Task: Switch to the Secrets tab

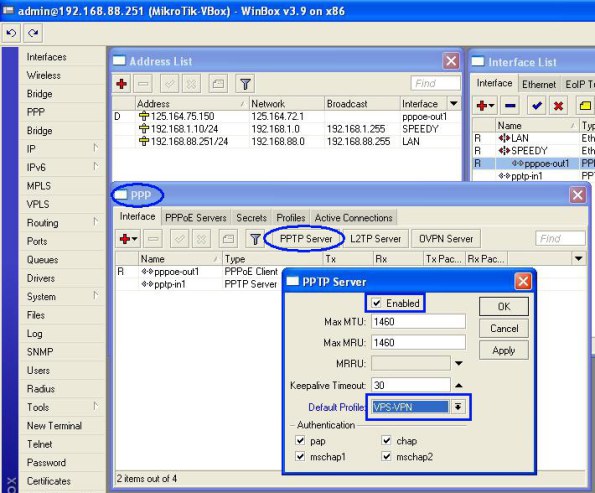Action: click(251, 217)
